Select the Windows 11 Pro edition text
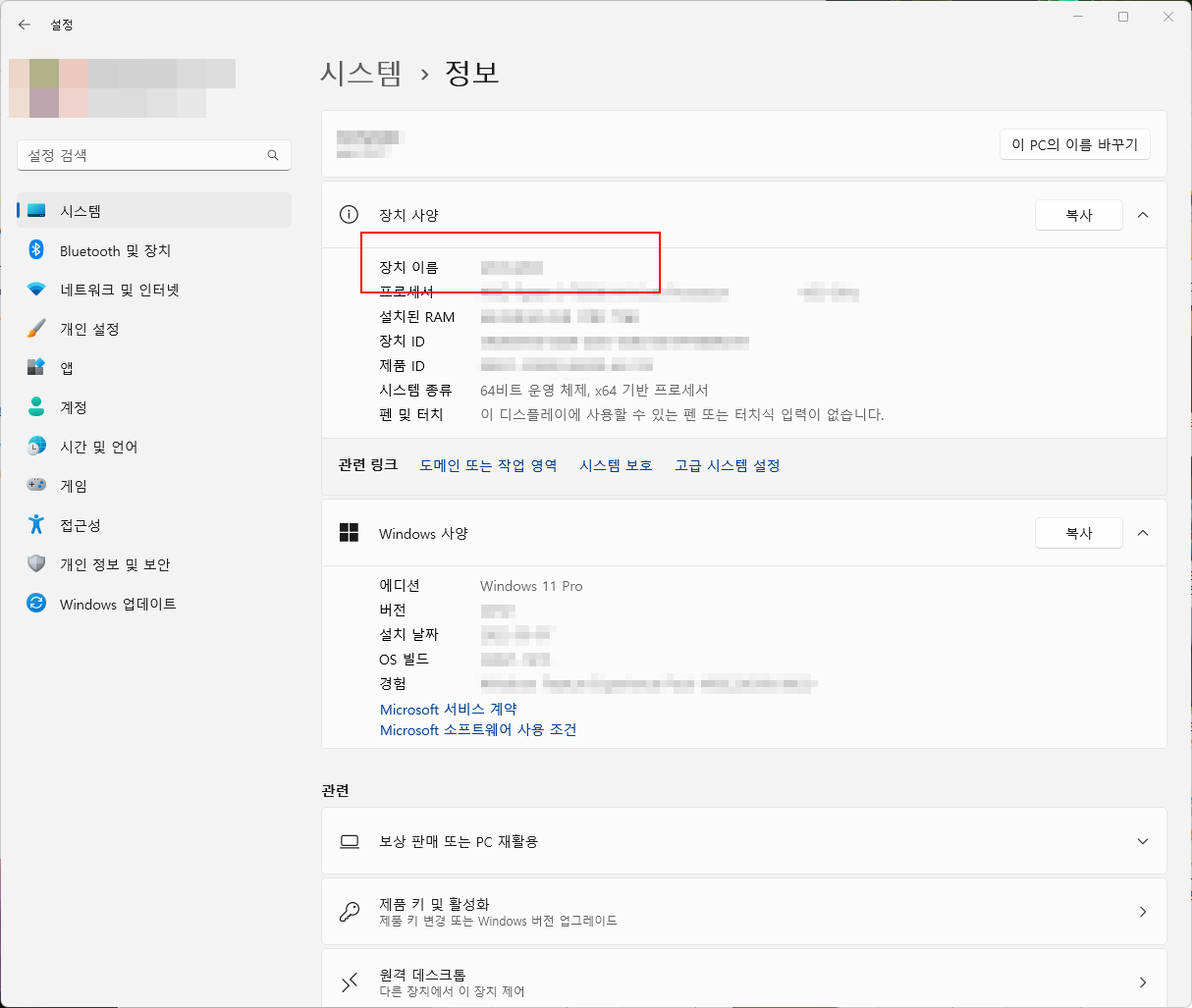Image resolution: width=1192 pixels, height=1008 pixels. pyautogui.click(x=531, y=586)
